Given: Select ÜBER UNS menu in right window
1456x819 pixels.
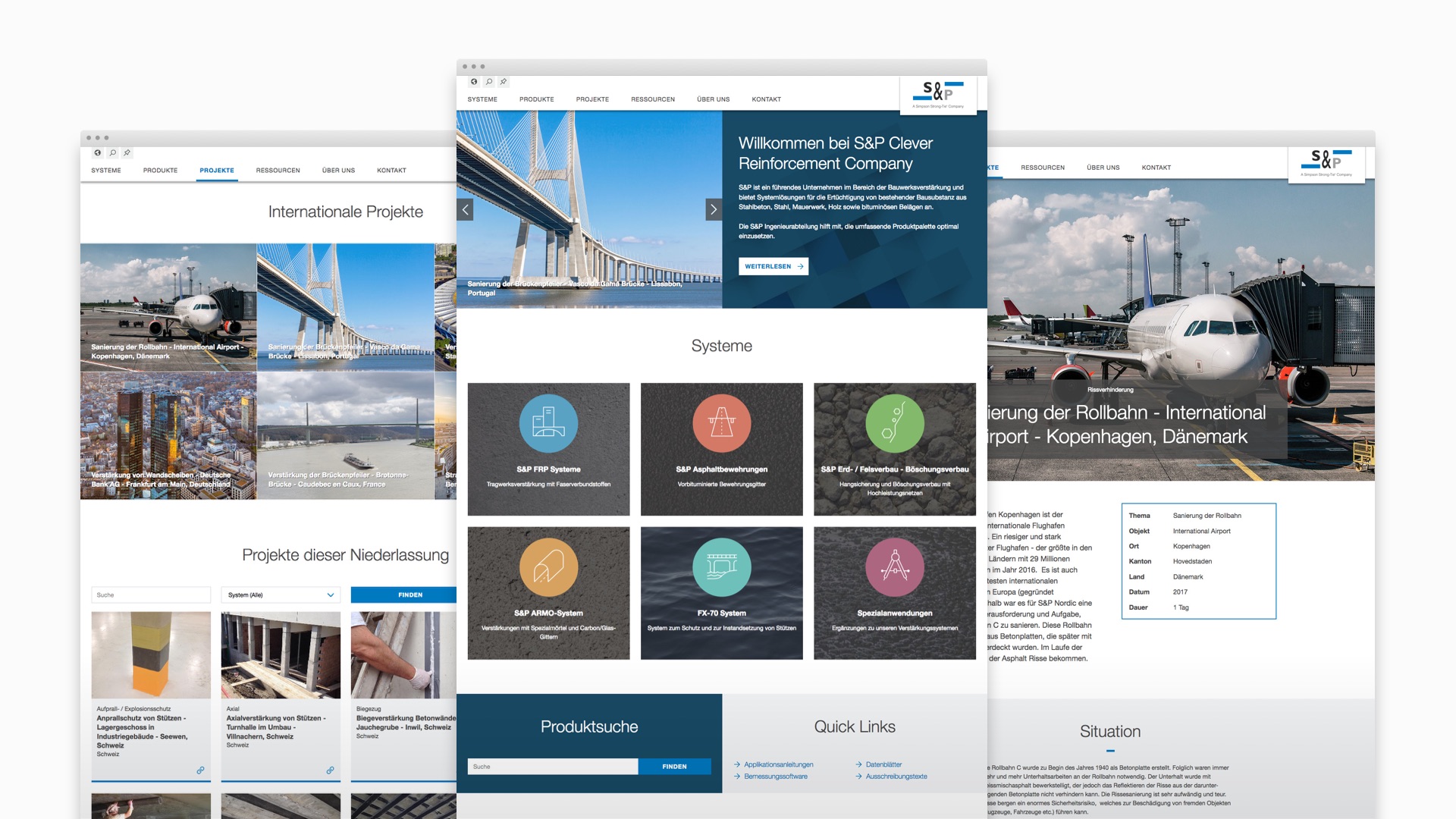Looking at the screenshot, I should 1103,168.
